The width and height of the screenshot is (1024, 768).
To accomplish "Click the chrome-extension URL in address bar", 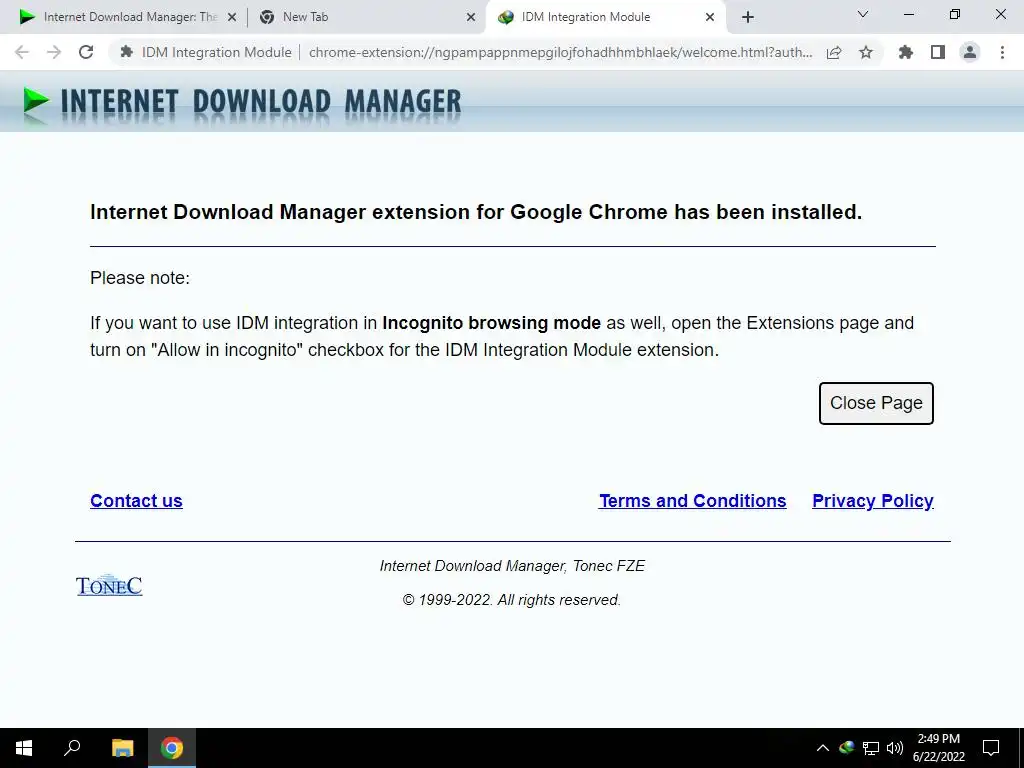I will pyautogui.click(x=560, y=52).
